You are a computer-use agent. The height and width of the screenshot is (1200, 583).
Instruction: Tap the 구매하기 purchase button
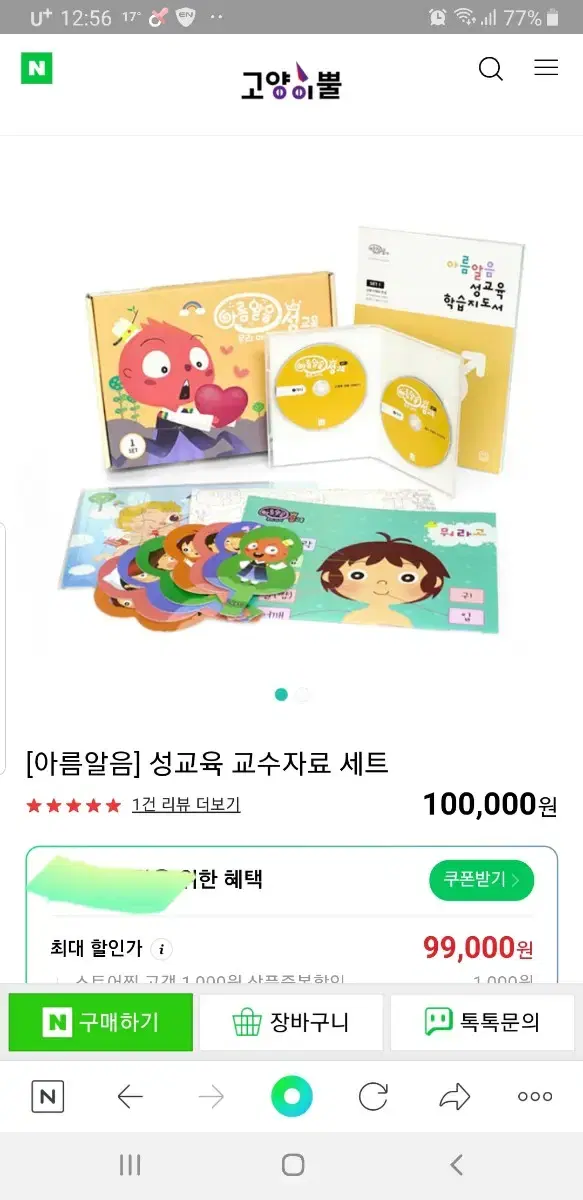tap(100, 1022)
